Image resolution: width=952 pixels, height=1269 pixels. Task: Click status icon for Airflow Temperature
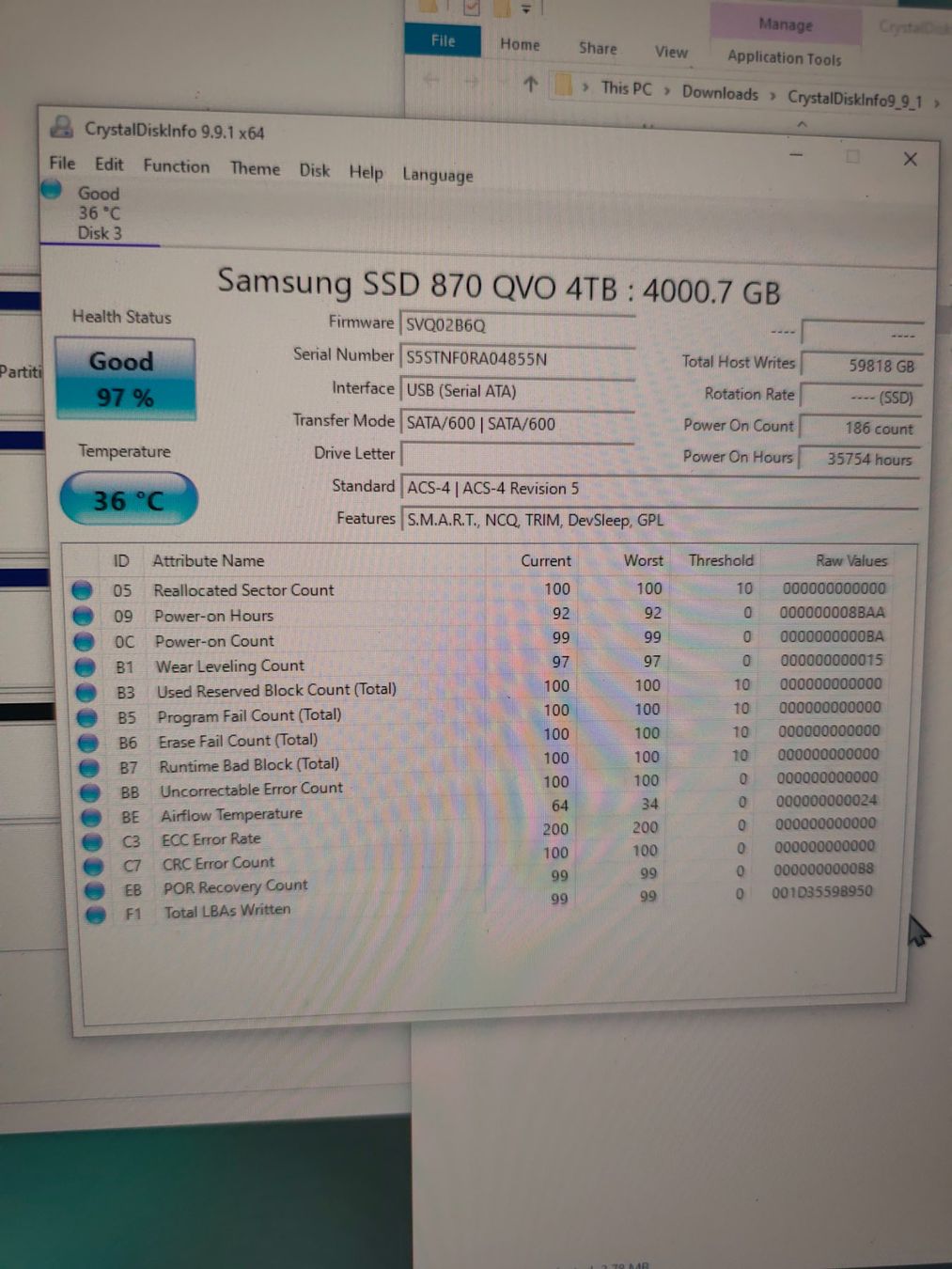coord(91,817)
